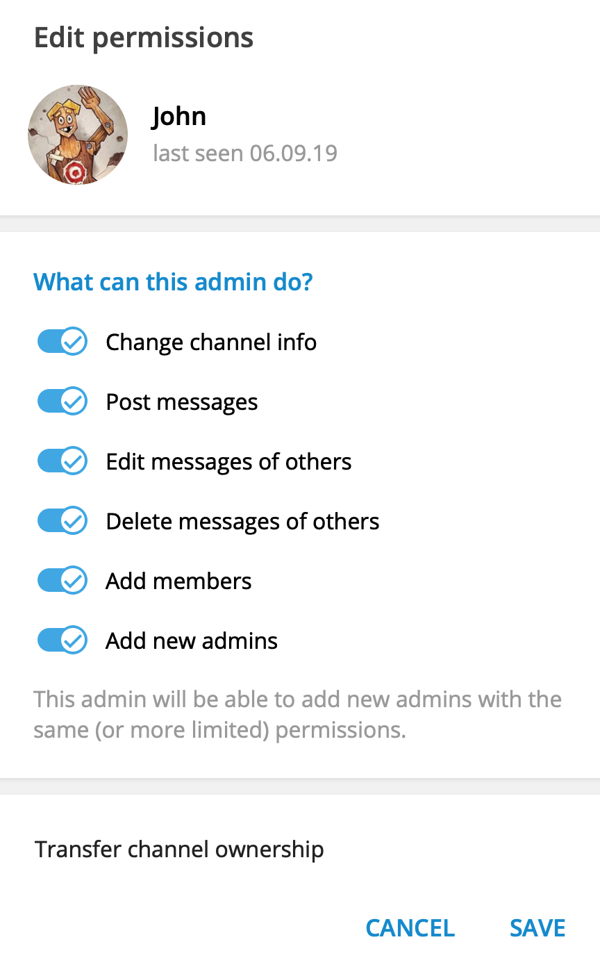
Task: Switch off the Add members permission toggle
Action: tap(62, 581)
